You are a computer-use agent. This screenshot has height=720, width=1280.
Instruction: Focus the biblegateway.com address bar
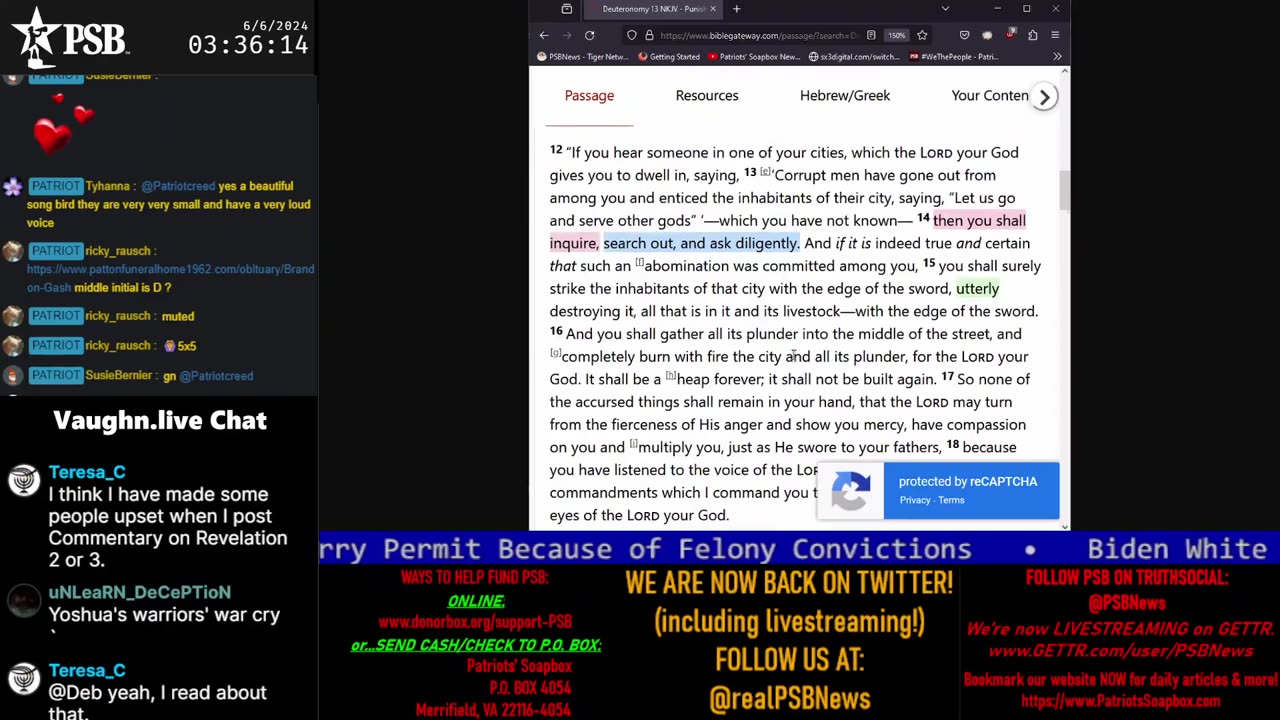[x=759, y=35]
